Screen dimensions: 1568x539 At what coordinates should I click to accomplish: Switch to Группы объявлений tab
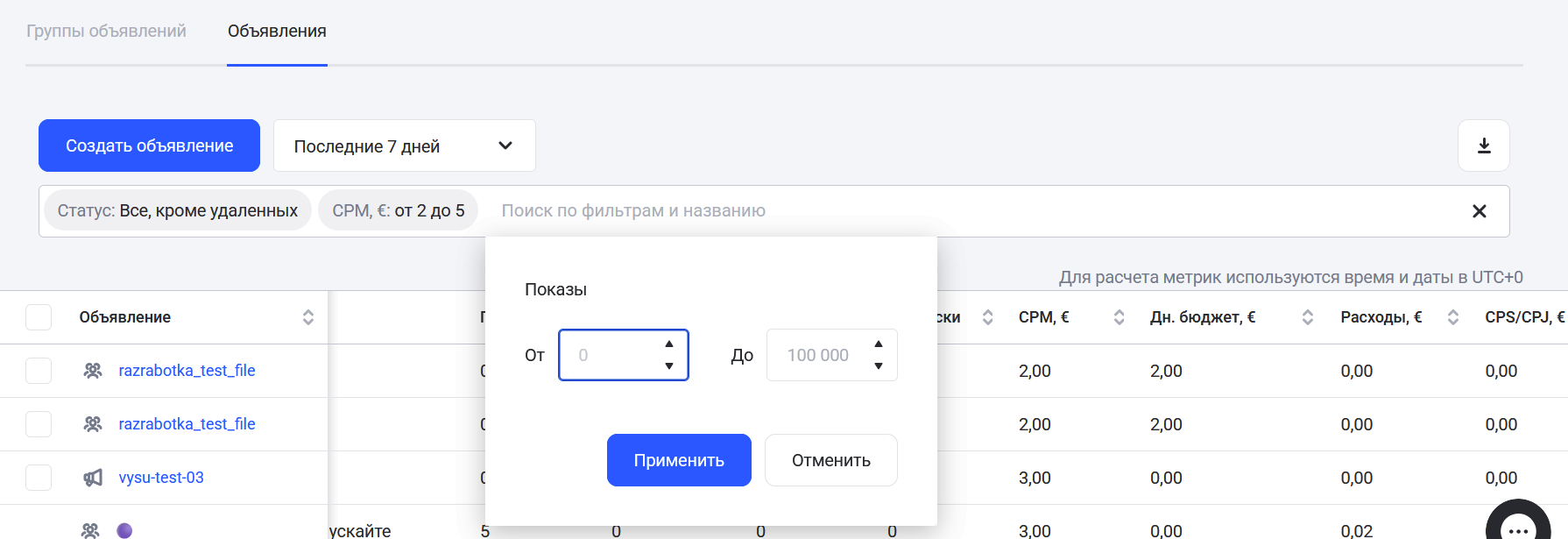(x=106, y=32)
